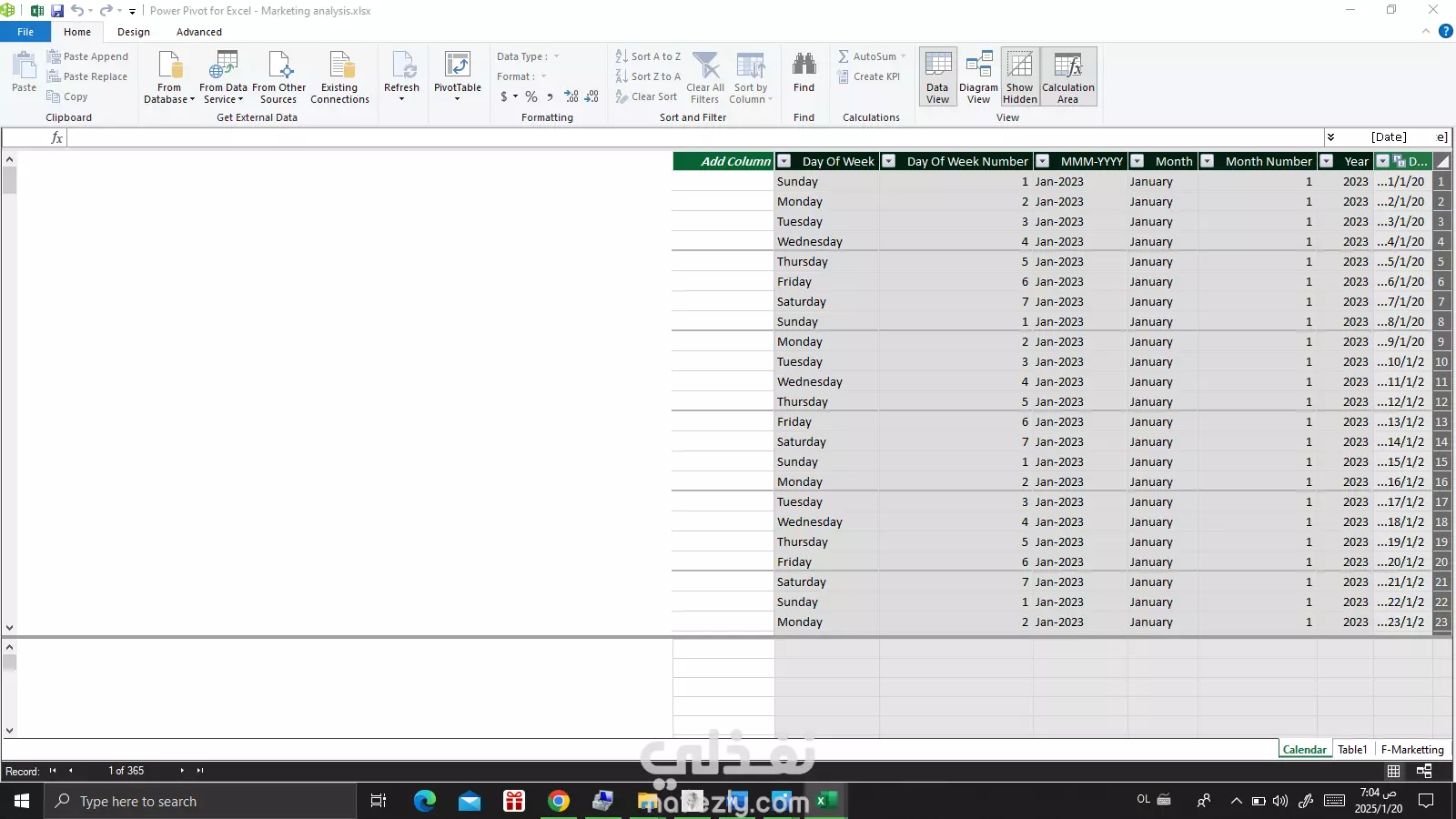Go to first record navigation arrow
1456x819 pixels.
pos(53,771)
